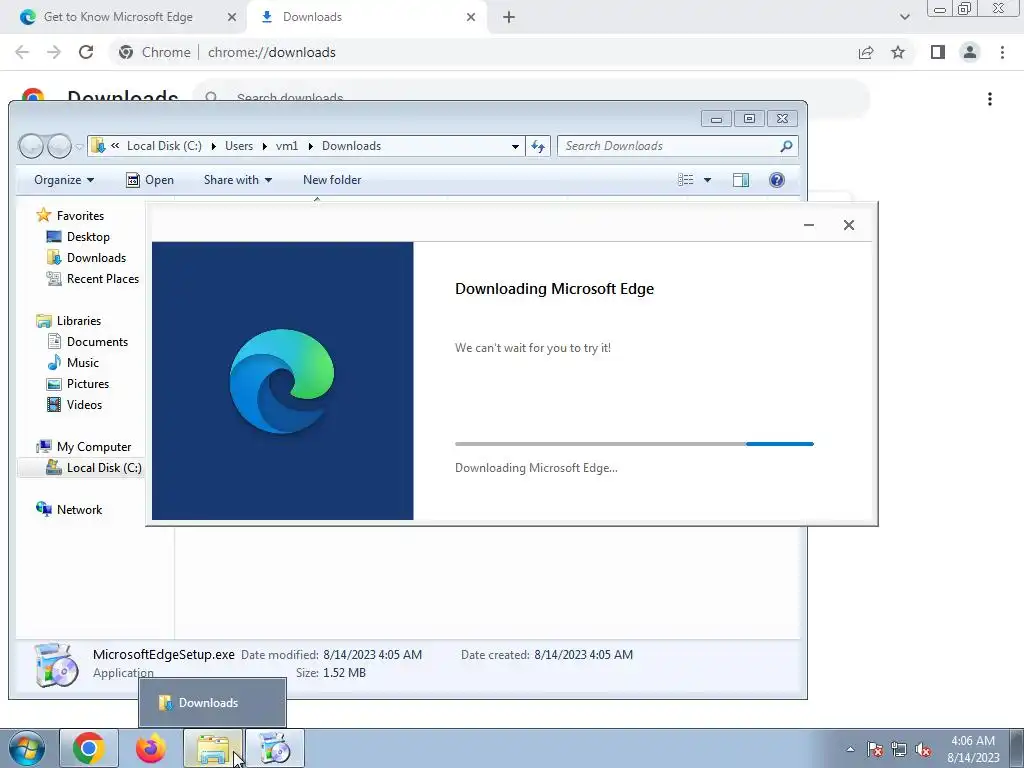Click Chrome icon in the taskbar
The height and width of the screenshot is (768, 1024).
[x=89, y=748]
